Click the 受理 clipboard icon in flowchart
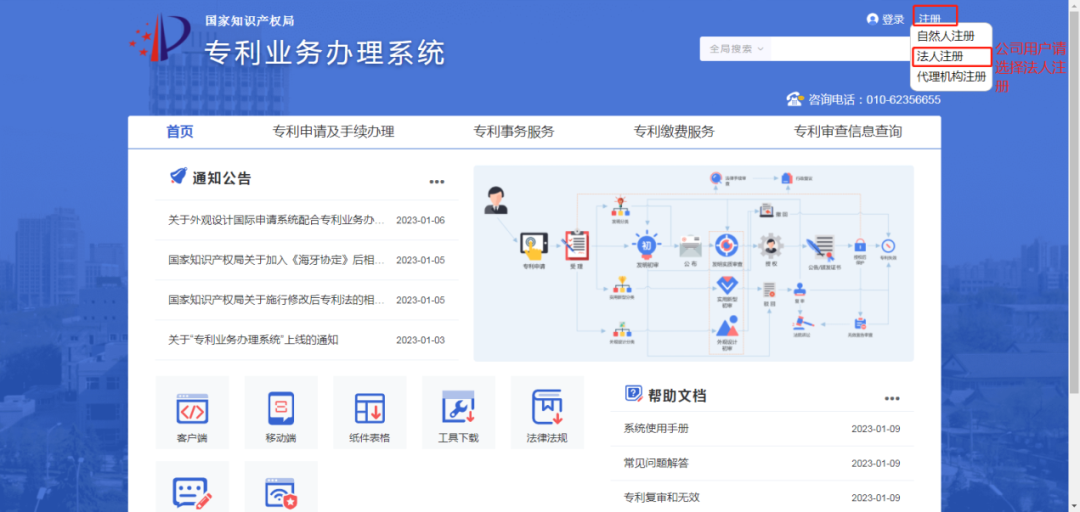The width and height of the screenshot is (1080, 512). click(x=576, y=245)
